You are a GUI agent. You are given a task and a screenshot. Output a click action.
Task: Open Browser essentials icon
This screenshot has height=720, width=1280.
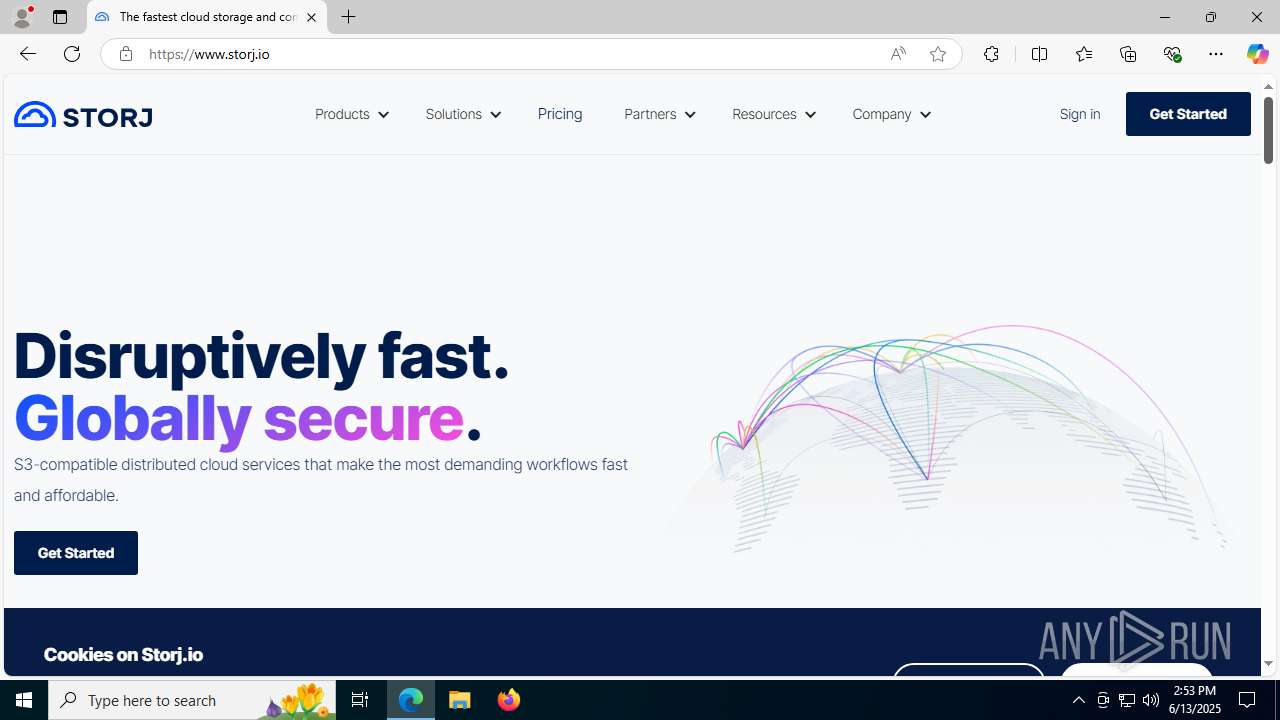pos(1172,54)
